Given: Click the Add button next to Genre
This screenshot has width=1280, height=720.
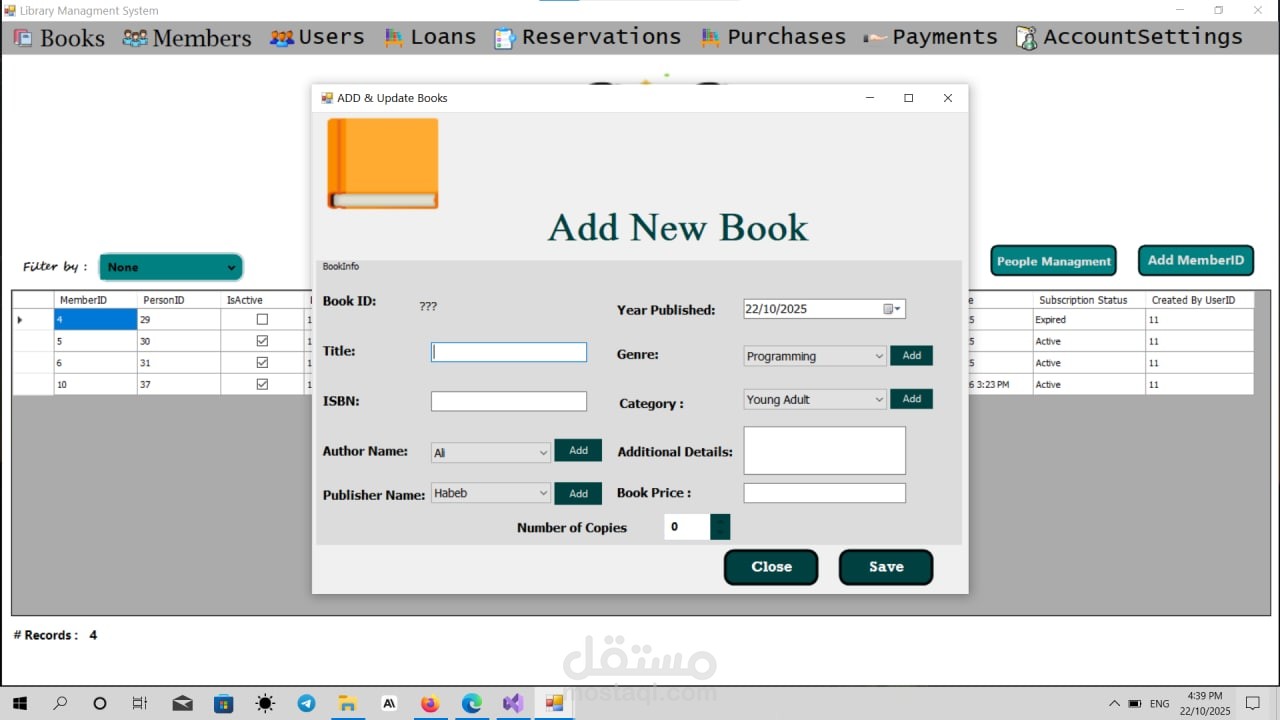Looking at the screenshot, I should (x=911, y=355).
